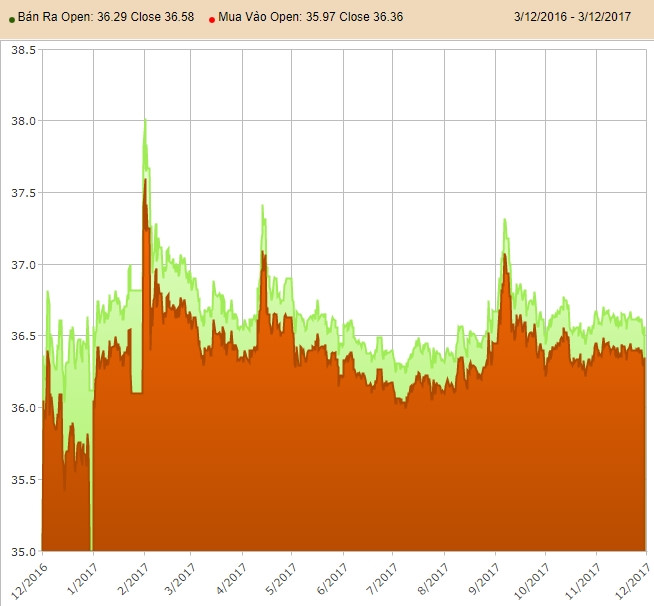Click the 37.0 y-axis label
Screen dimensions: 654x606
21,265
